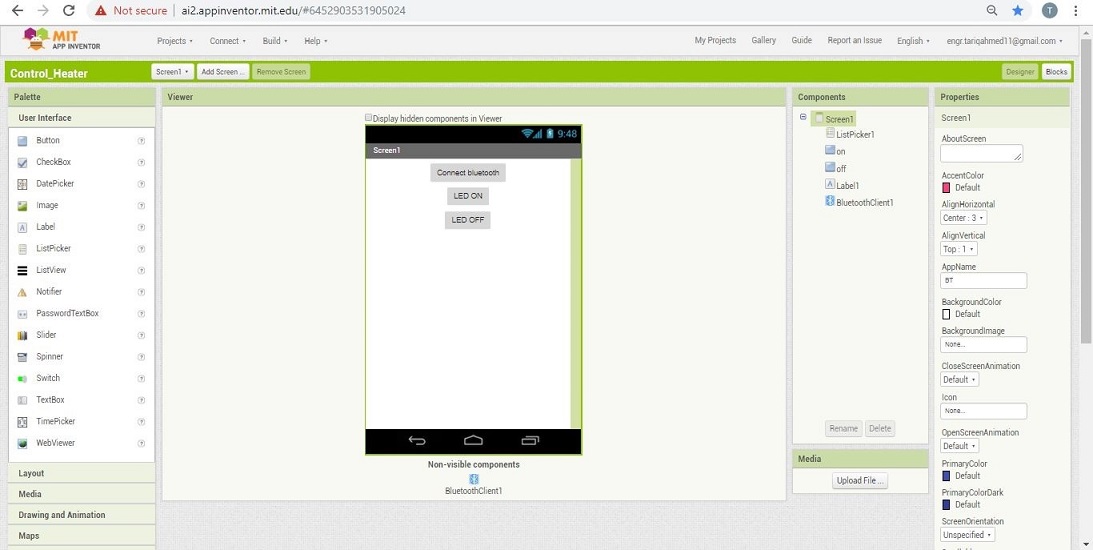The width and height of the screenshot is (1093, 550).
Task: Open browser profile avatar
Action: pyautogui.click(x=1050, y=10)
